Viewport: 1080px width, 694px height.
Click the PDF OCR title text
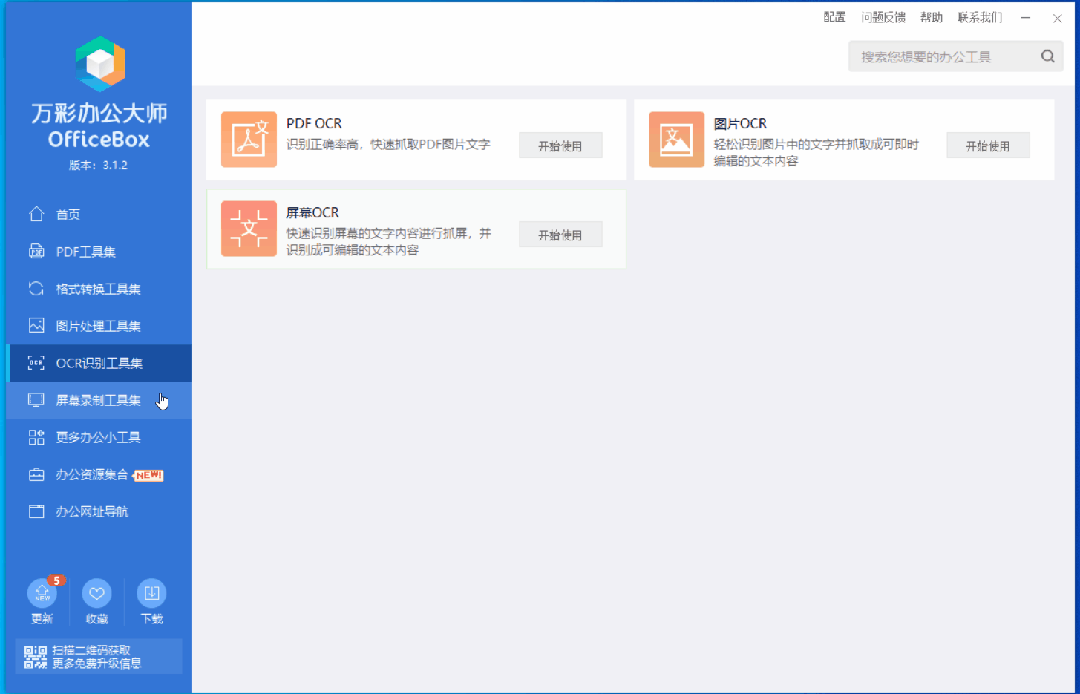click(x=314, y=124)
